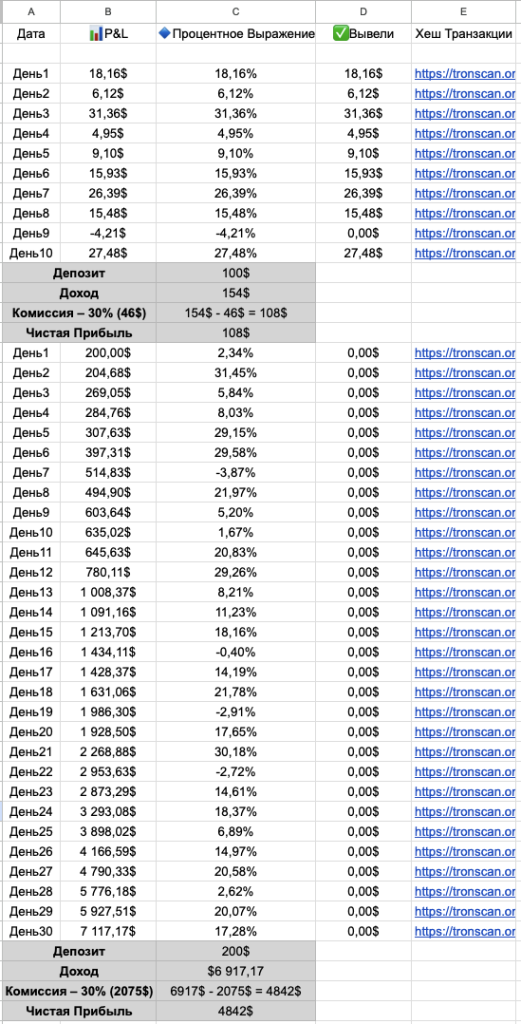Click the cell with 154$ - 46$ = 108$

236,313
